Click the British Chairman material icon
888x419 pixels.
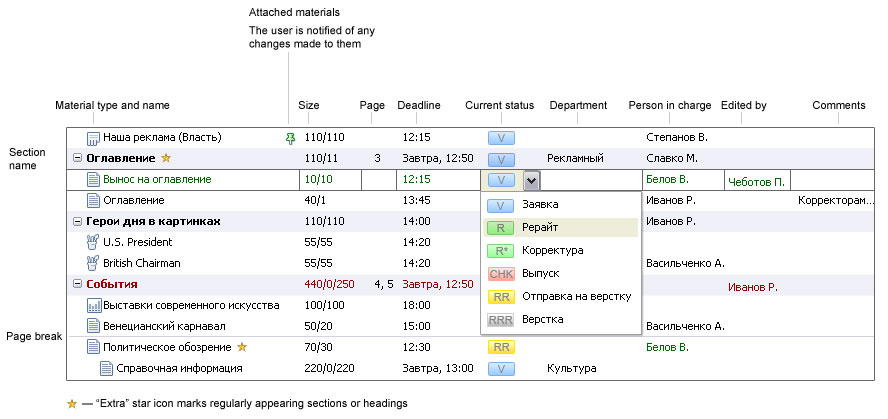click(94, 263)
